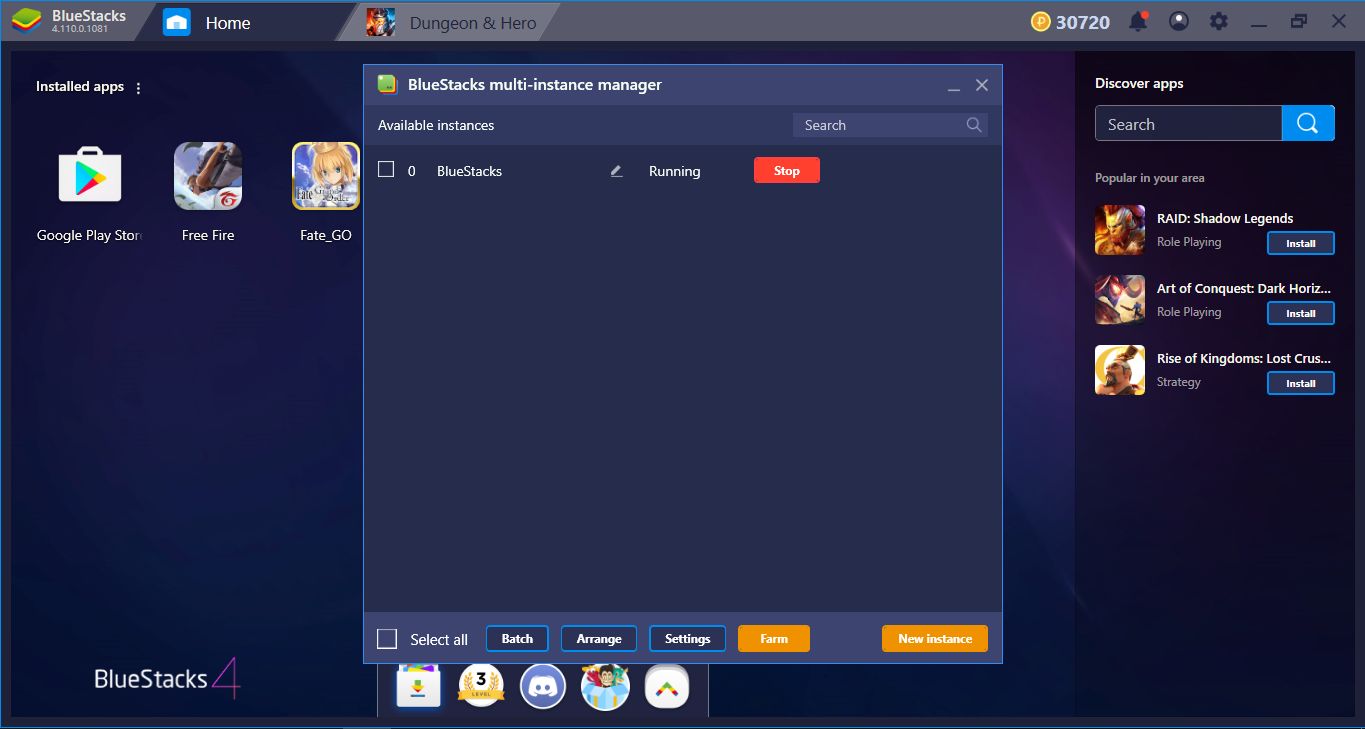Viewport: 1365px width, 729px height.
Task: Click the RAID: Shadow Legends thumbnail
Action: 1120,230
